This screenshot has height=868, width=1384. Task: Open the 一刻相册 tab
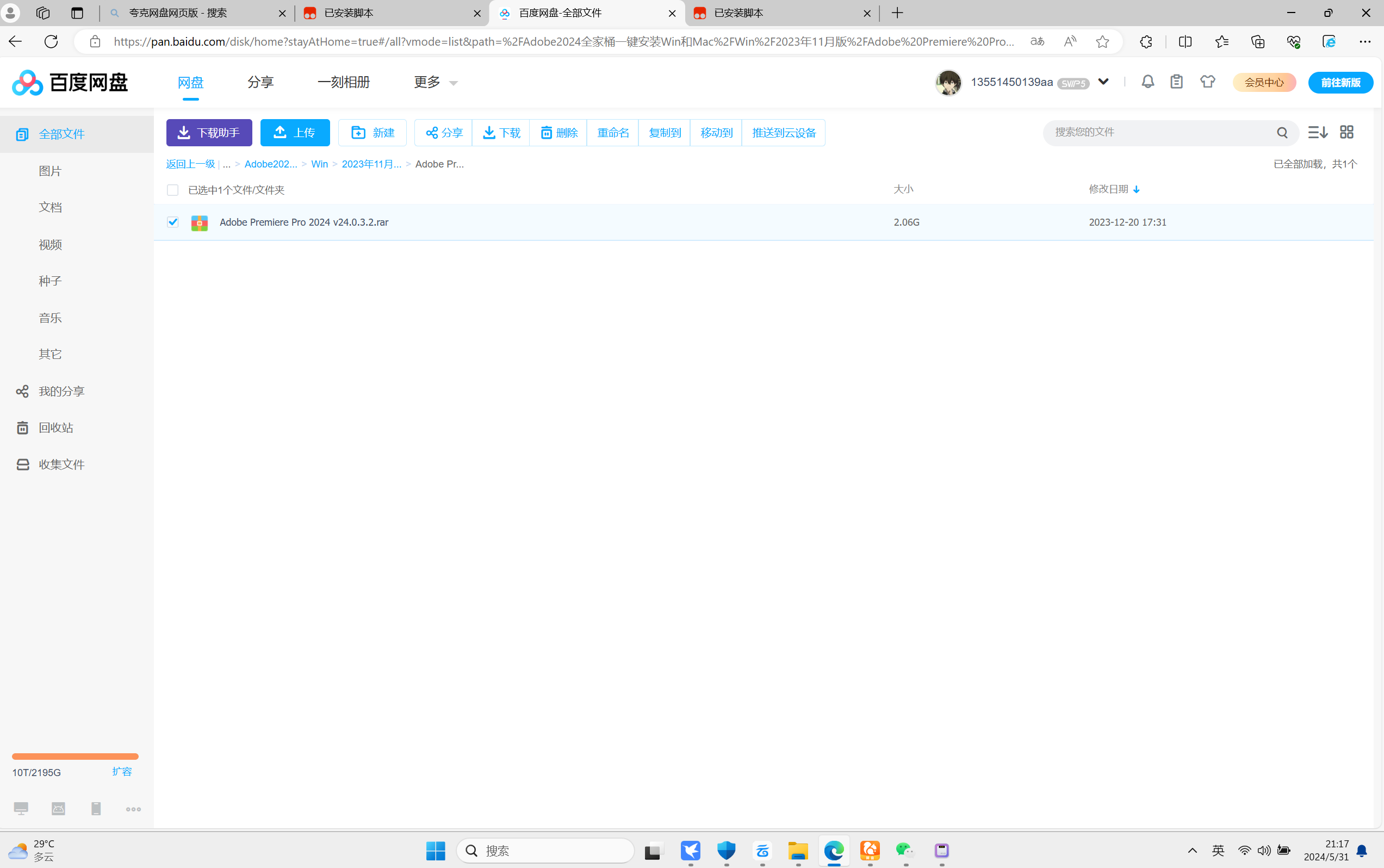point(343,83)
